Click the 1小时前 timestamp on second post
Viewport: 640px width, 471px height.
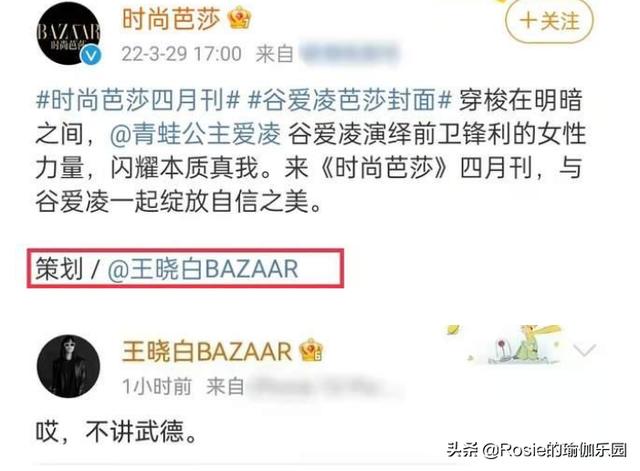coord(157,386)
